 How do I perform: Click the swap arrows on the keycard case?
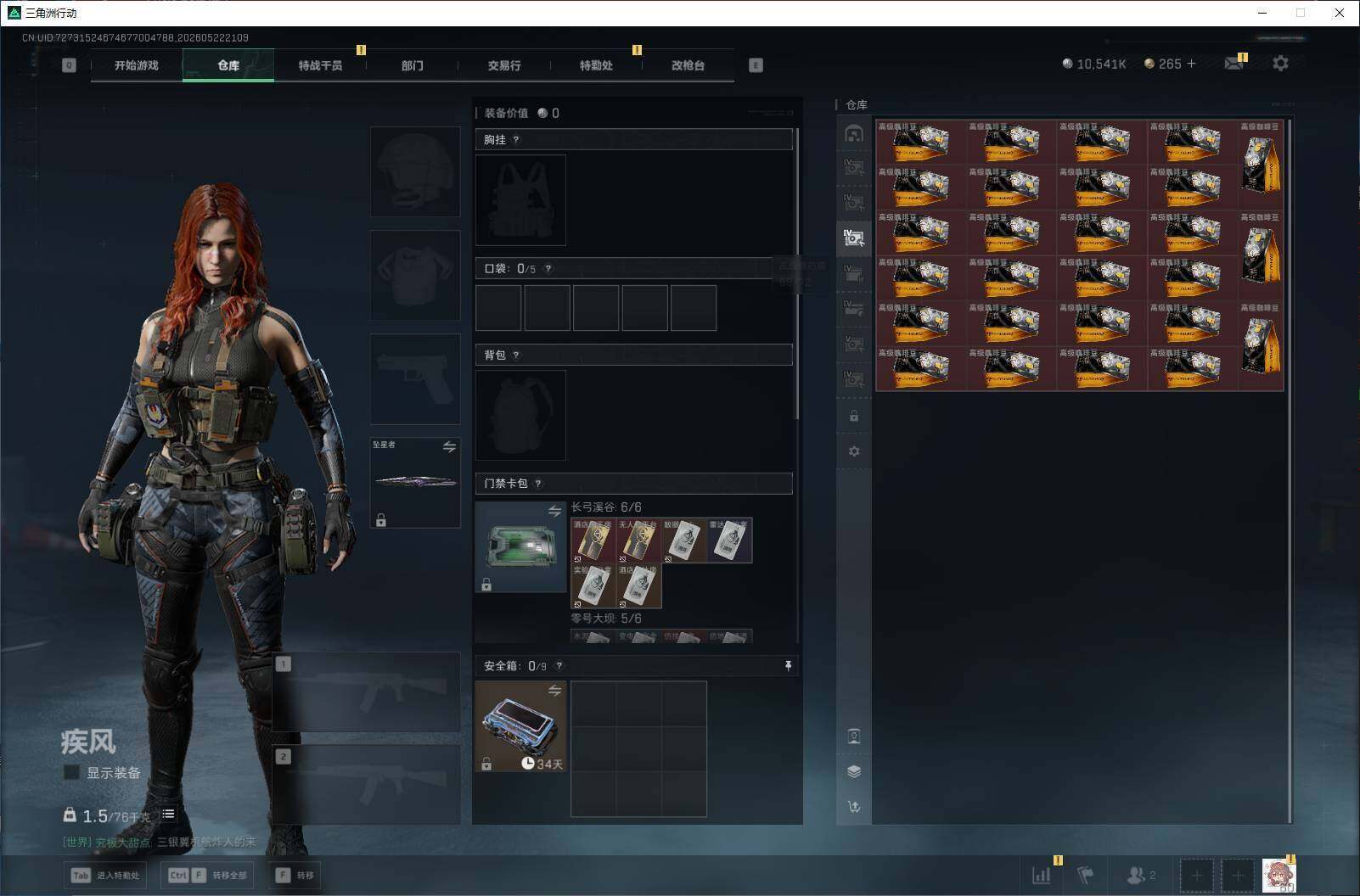[x=555, y=511]
